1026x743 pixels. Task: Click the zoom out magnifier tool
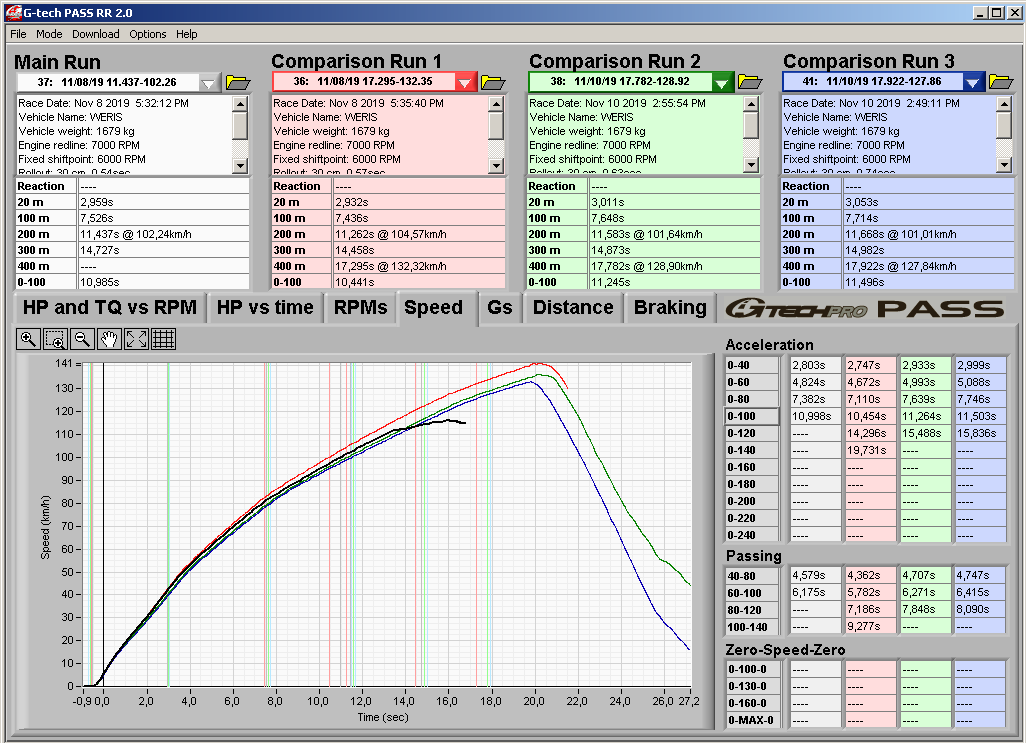83,339
